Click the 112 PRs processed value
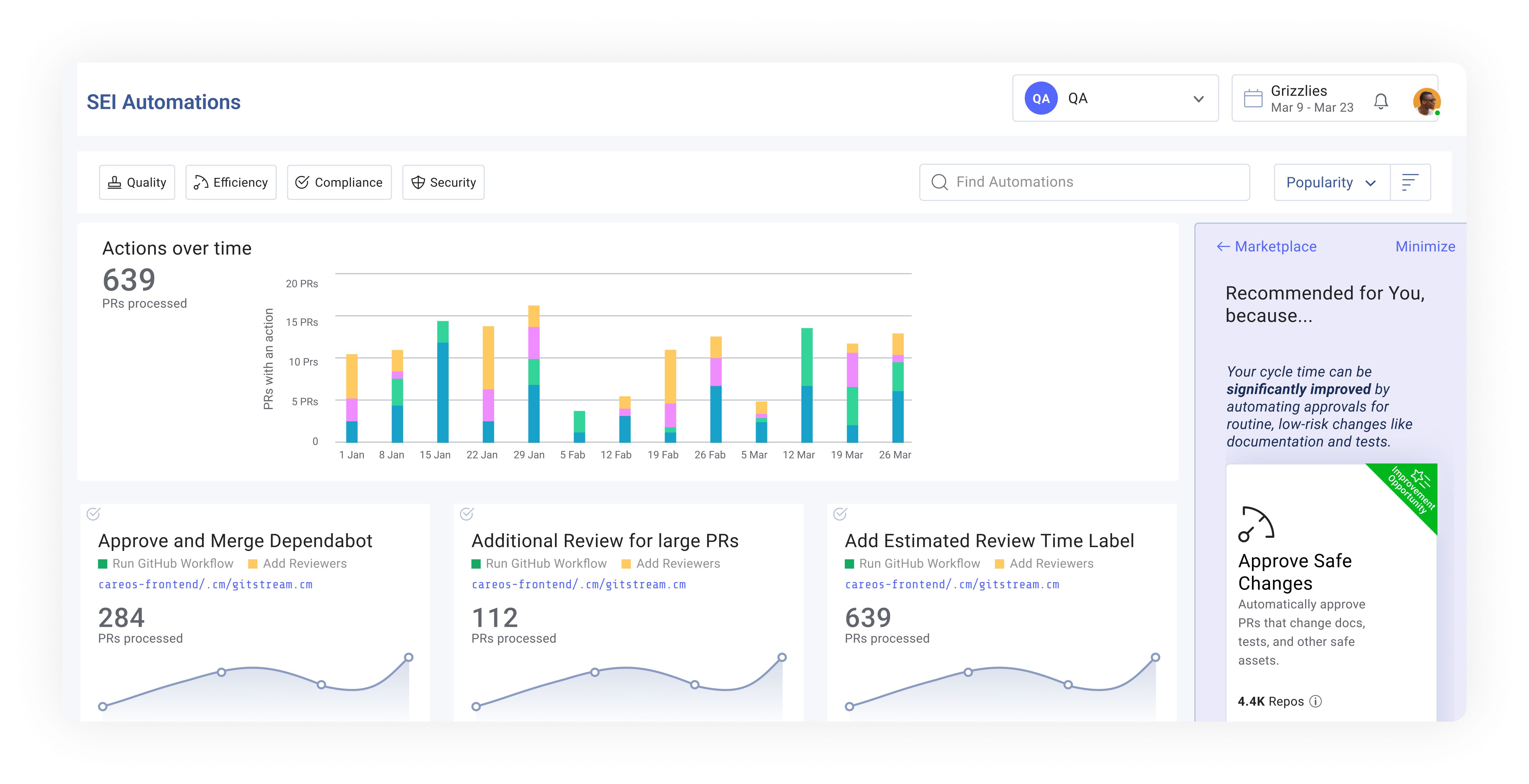This screenshot has height=784, width=1529. [494, 618]
